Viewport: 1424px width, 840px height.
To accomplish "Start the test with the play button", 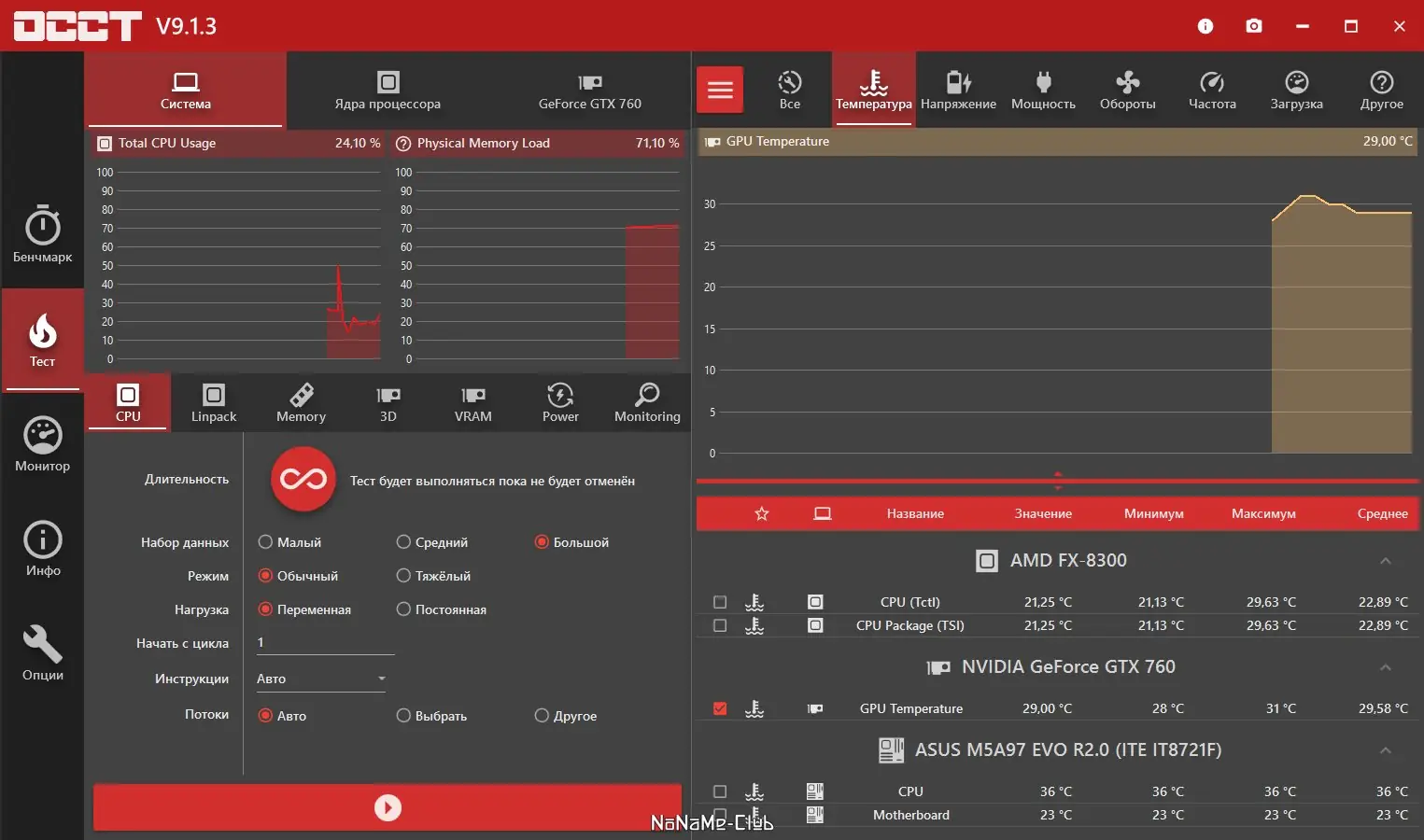I will (x=388, y=807).
